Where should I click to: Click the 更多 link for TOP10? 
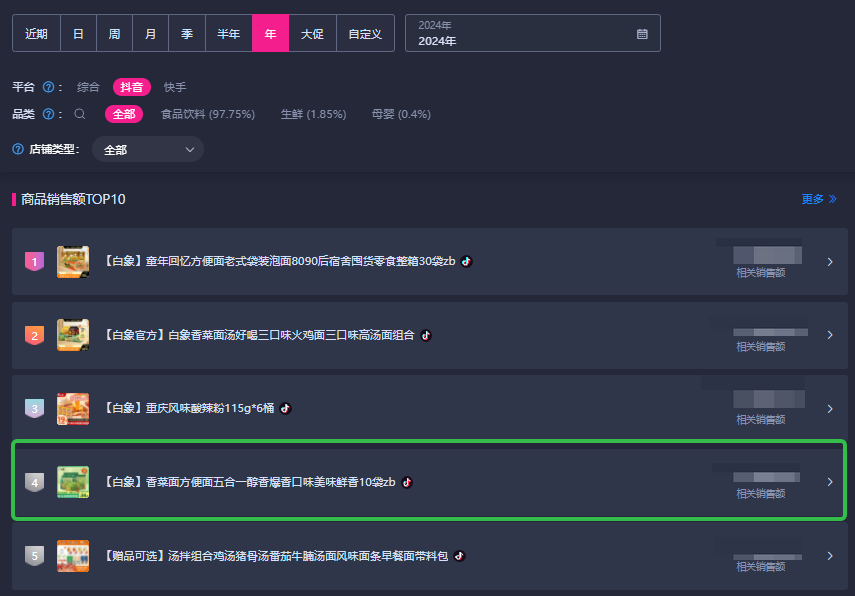819,199
